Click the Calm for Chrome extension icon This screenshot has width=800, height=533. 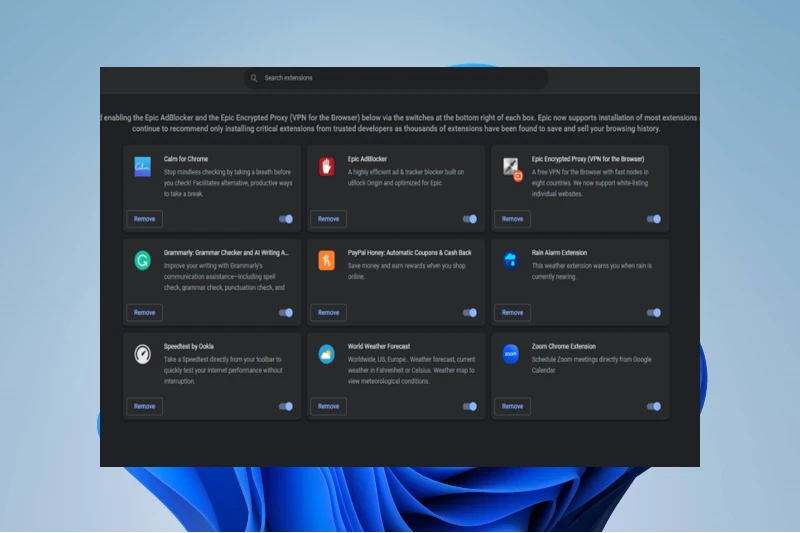tap(142, 167)
